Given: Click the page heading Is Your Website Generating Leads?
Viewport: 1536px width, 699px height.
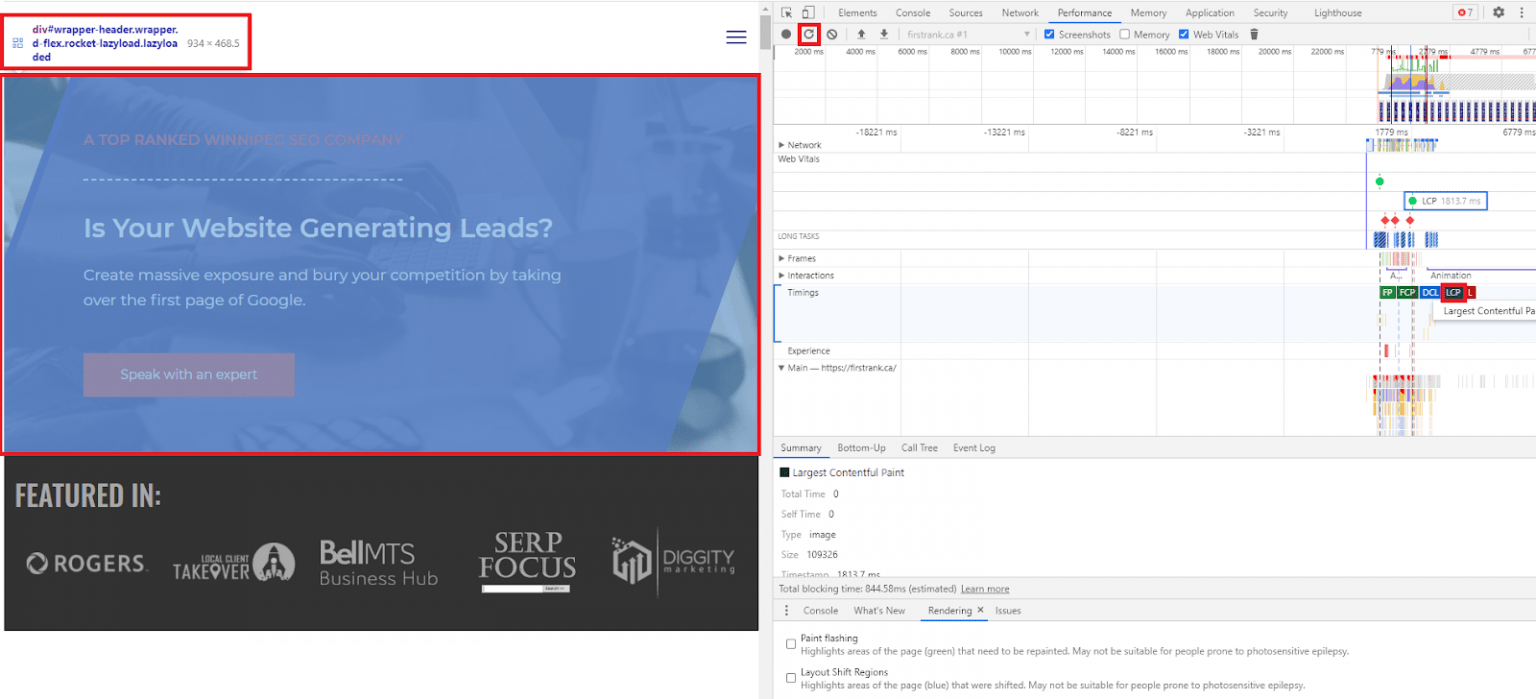Looking at the screenshot, I should (318, 228).
